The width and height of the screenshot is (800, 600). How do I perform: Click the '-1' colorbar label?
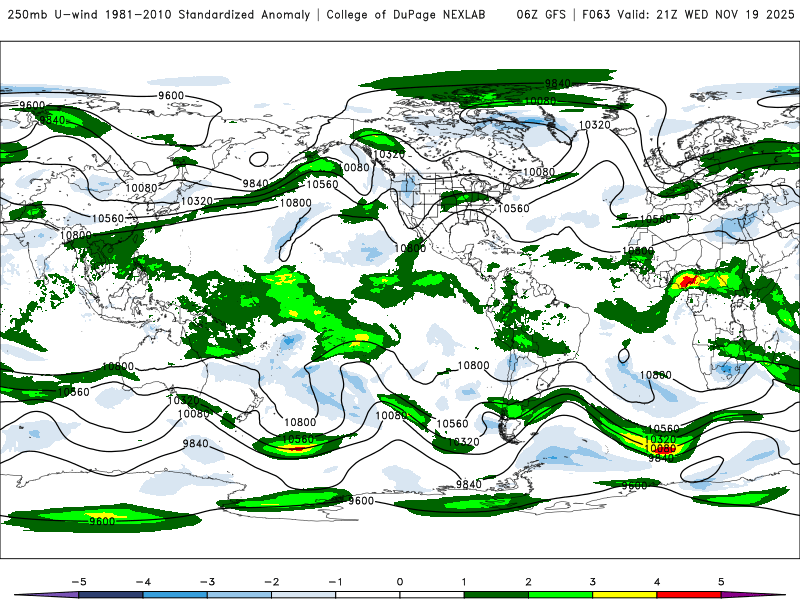pyautogui.click(x=336, y=582)
